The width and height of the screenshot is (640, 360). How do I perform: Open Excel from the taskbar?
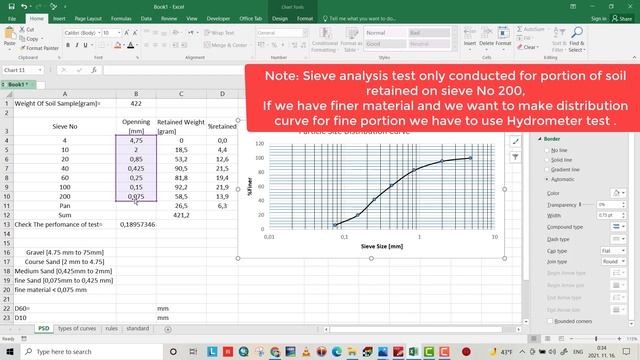pyautogui.click(x=413, y=351)
